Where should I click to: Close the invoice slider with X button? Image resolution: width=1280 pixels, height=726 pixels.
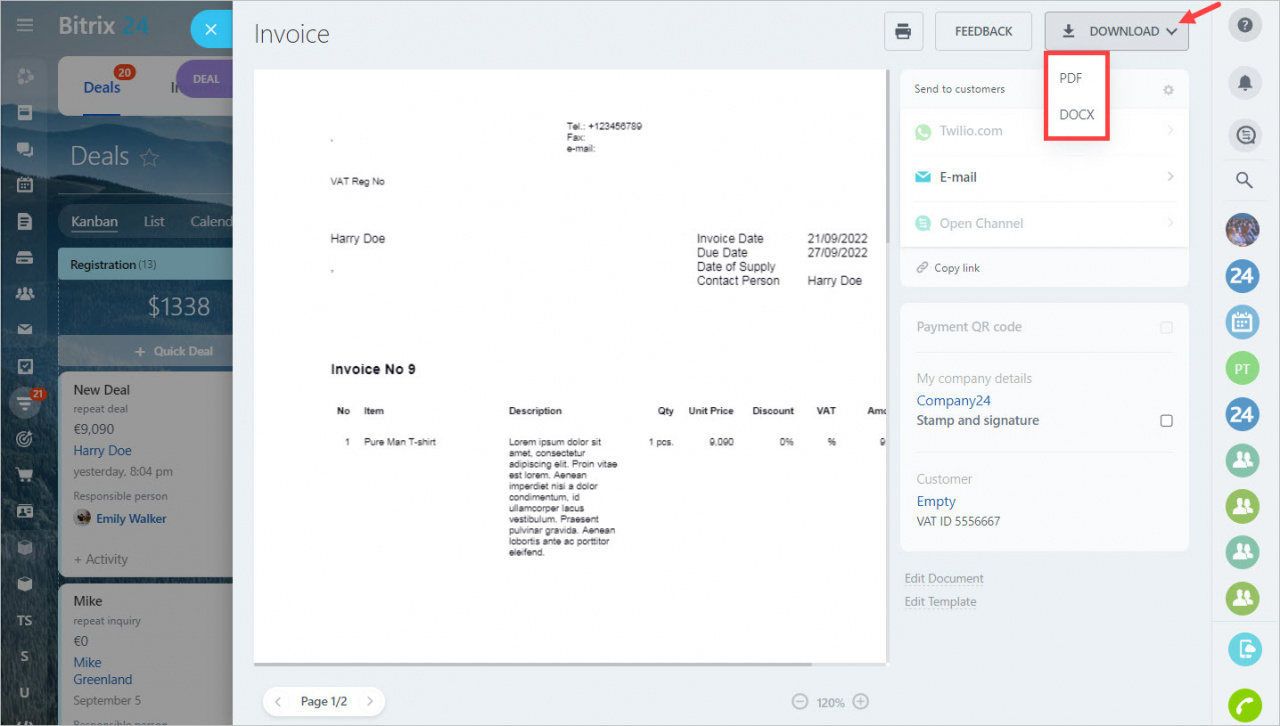pyautogui.click(x=210, y=30)
